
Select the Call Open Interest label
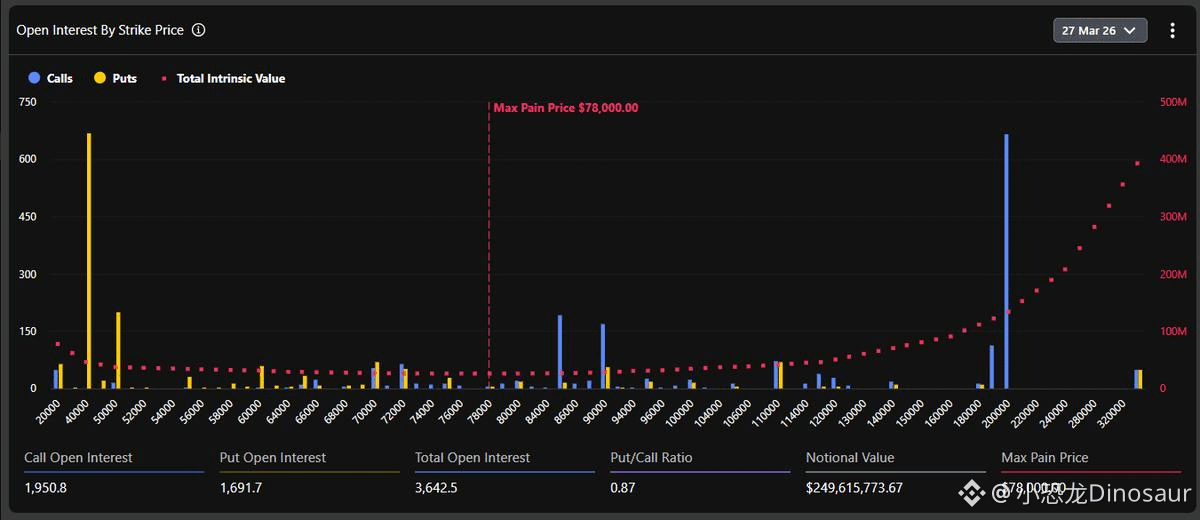point(78,458)
